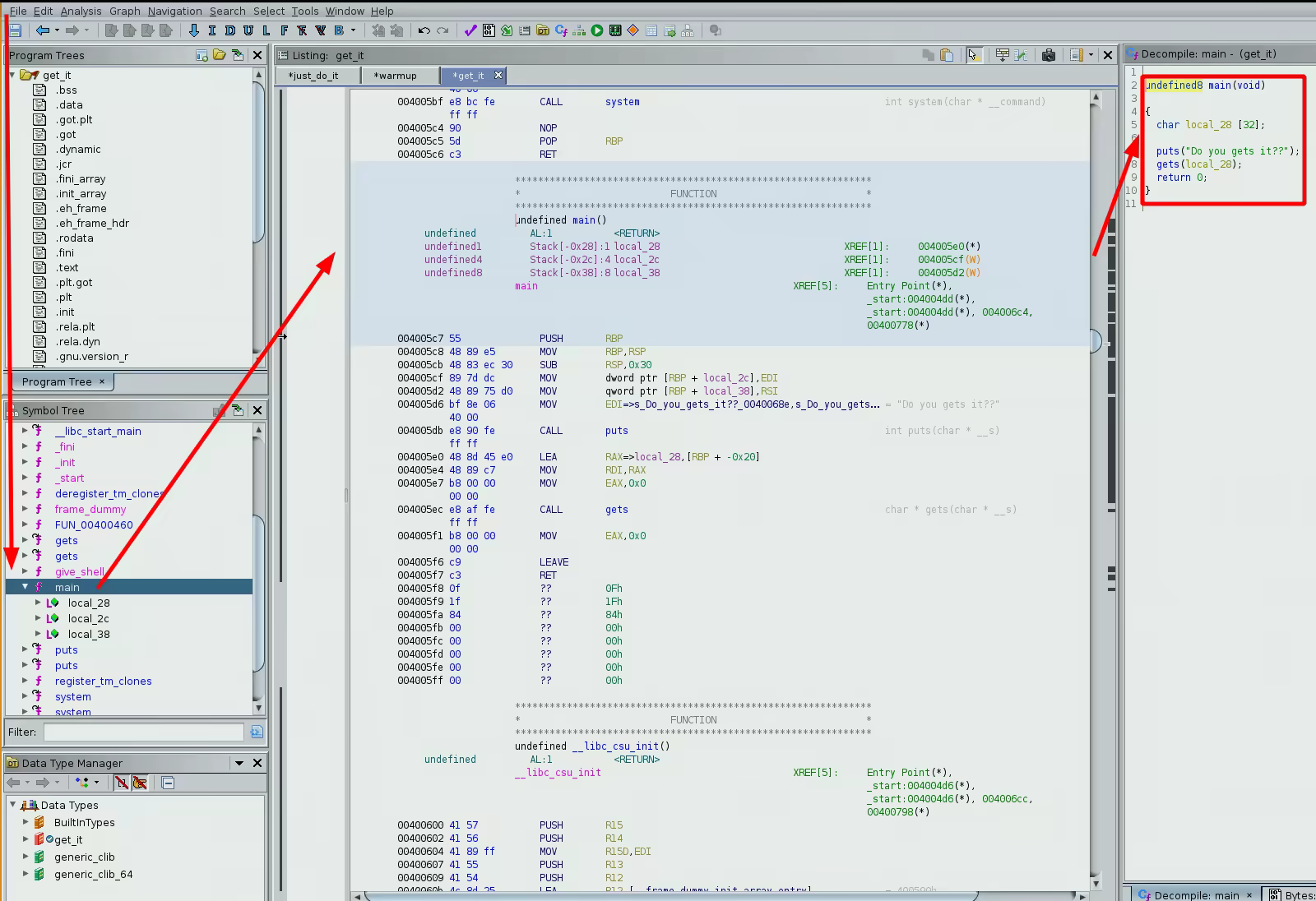Click the purple checkmark toolbar icon
Screen dimensions: 1316x901
pos(470,30)
